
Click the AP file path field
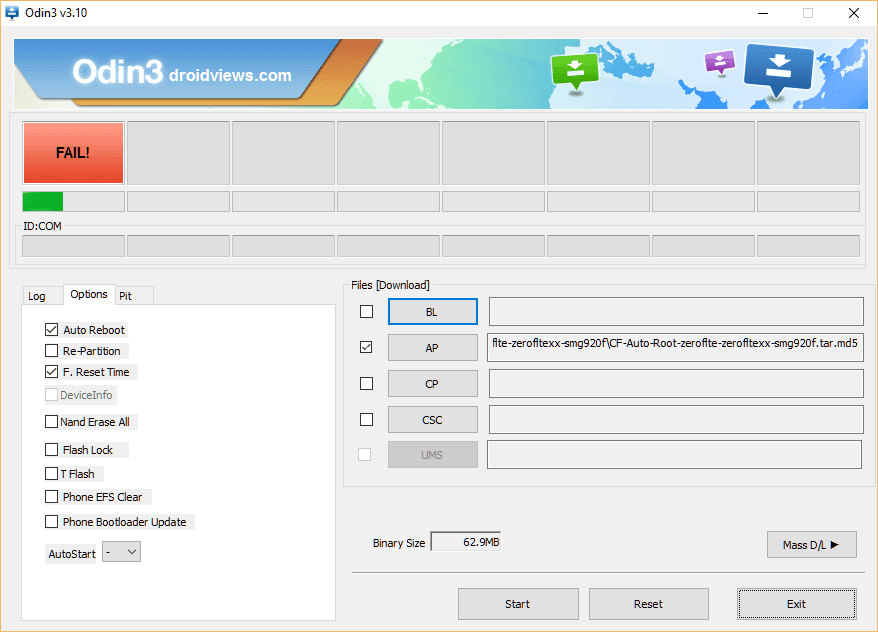(675, 348)
